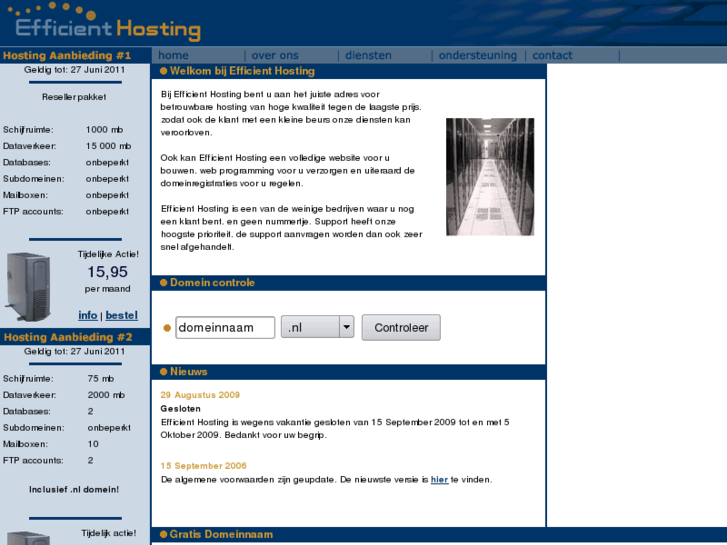Click the Hosting Aanbieding #2 heading

(68, 337)
